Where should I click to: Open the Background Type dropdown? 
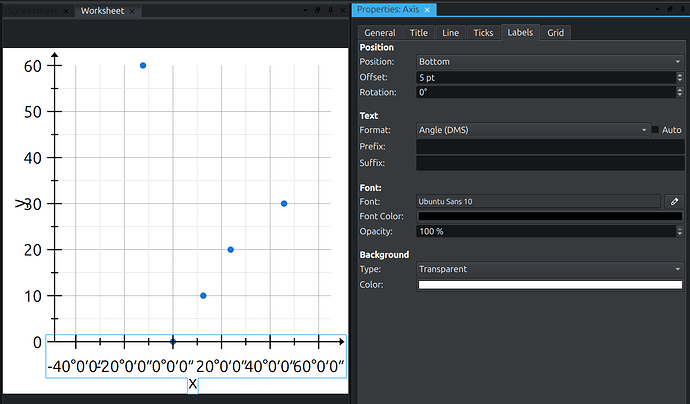(549, 269)
